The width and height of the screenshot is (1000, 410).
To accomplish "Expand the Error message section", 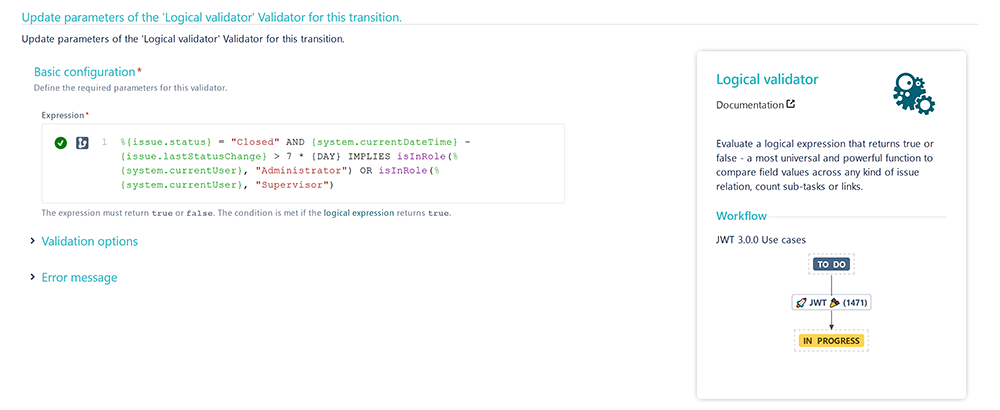I will pyautogui.click(x=33, y=277).
